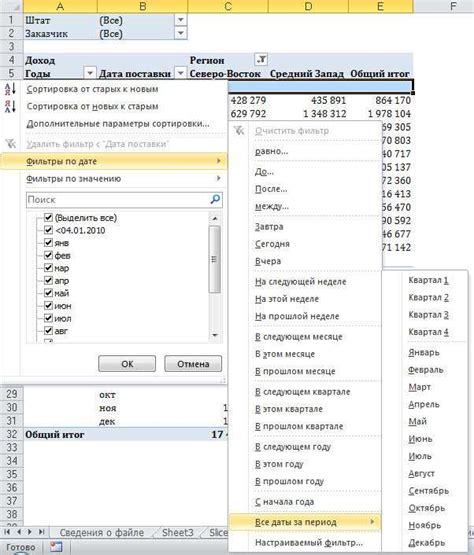Open the Заказчик filter dropdown

181,33
